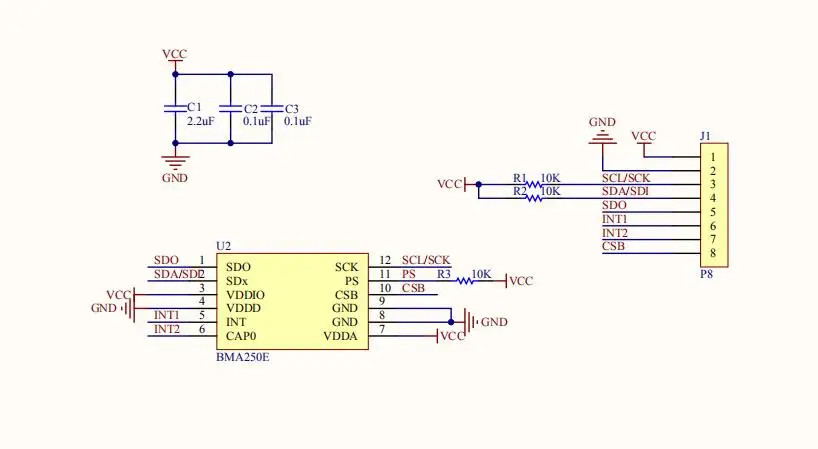
Task: Select the 10K value next to R1
Action: [x=550, y=178]
